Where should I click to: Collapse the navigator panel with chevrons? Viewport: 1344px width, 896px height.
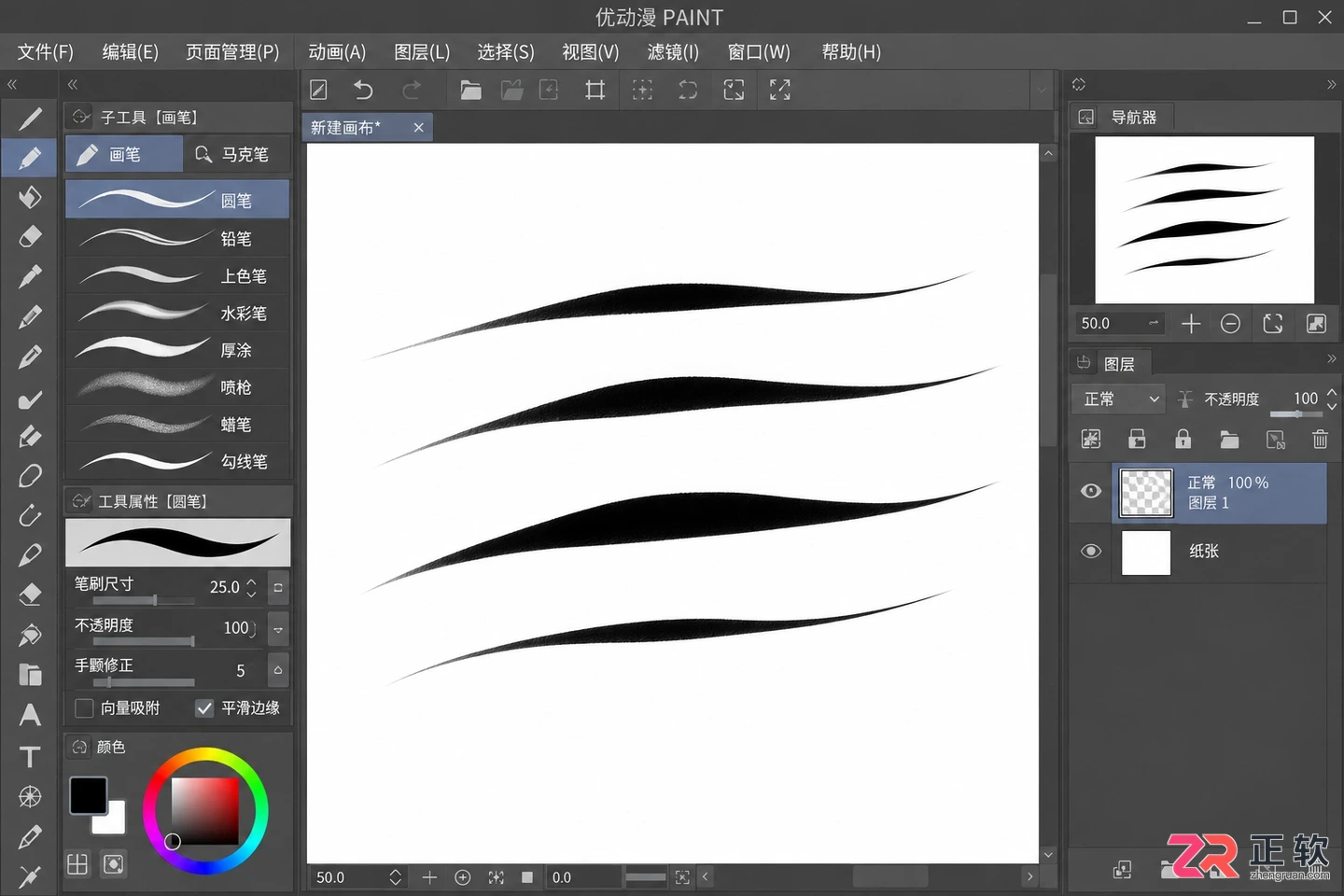[x=1331, y=84]
